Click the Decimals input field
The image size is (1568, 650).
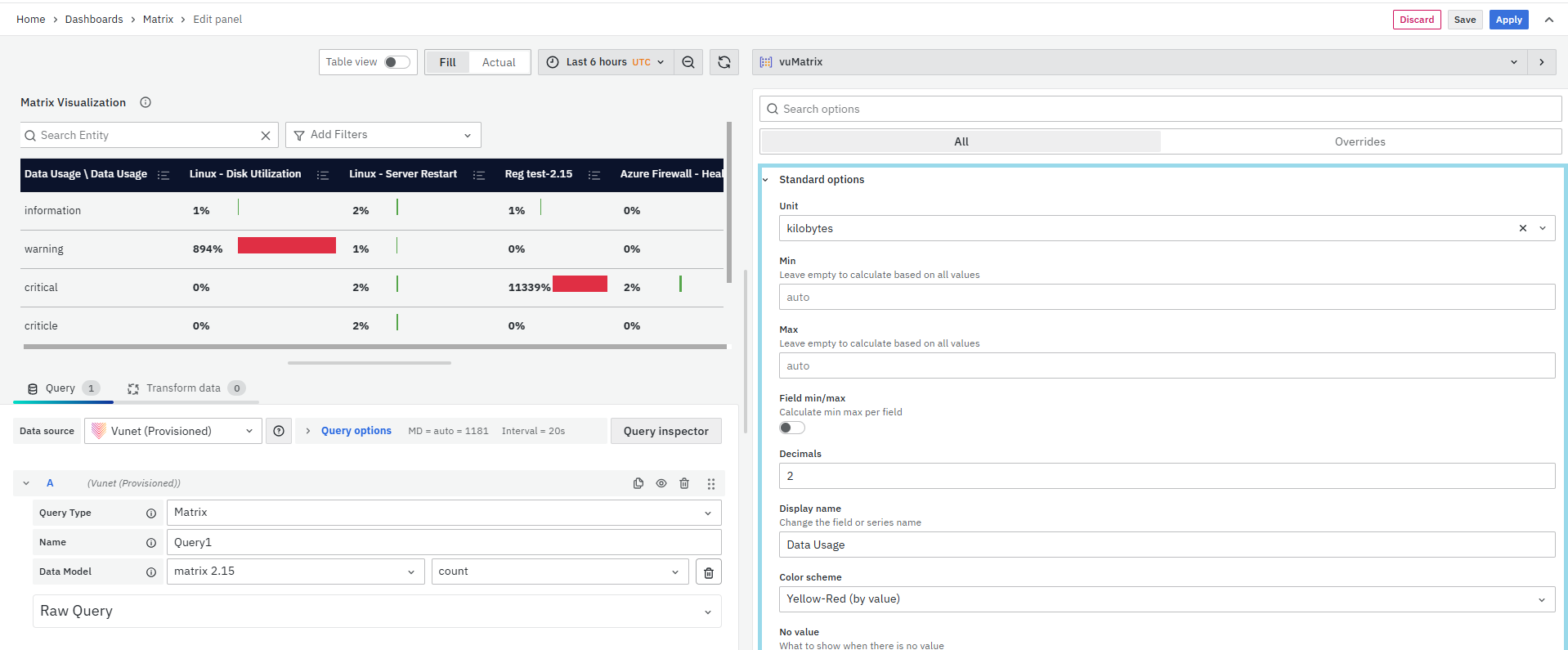click(x=1166, y=476)
